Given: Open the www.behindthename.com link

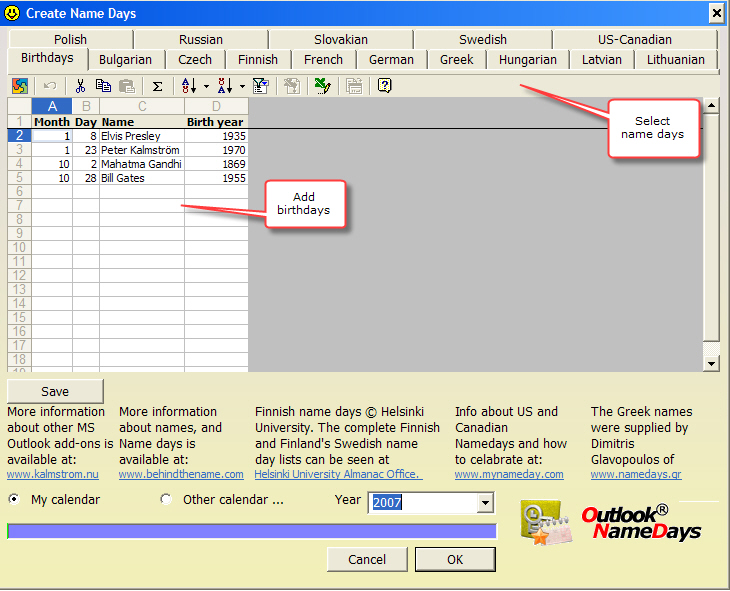Looking at the screenshot, I should (181, 475).
